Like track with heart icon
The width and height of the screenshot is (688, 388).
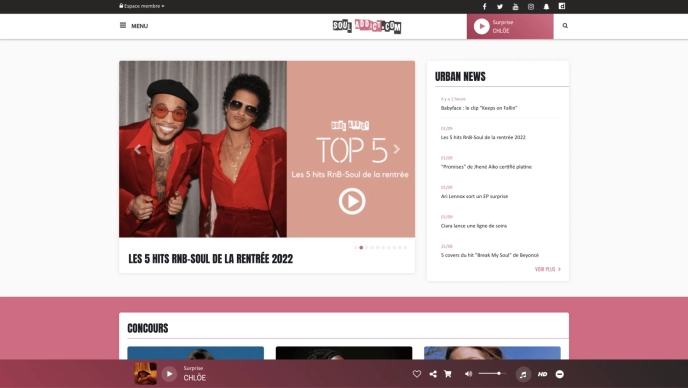click(417, 374)
